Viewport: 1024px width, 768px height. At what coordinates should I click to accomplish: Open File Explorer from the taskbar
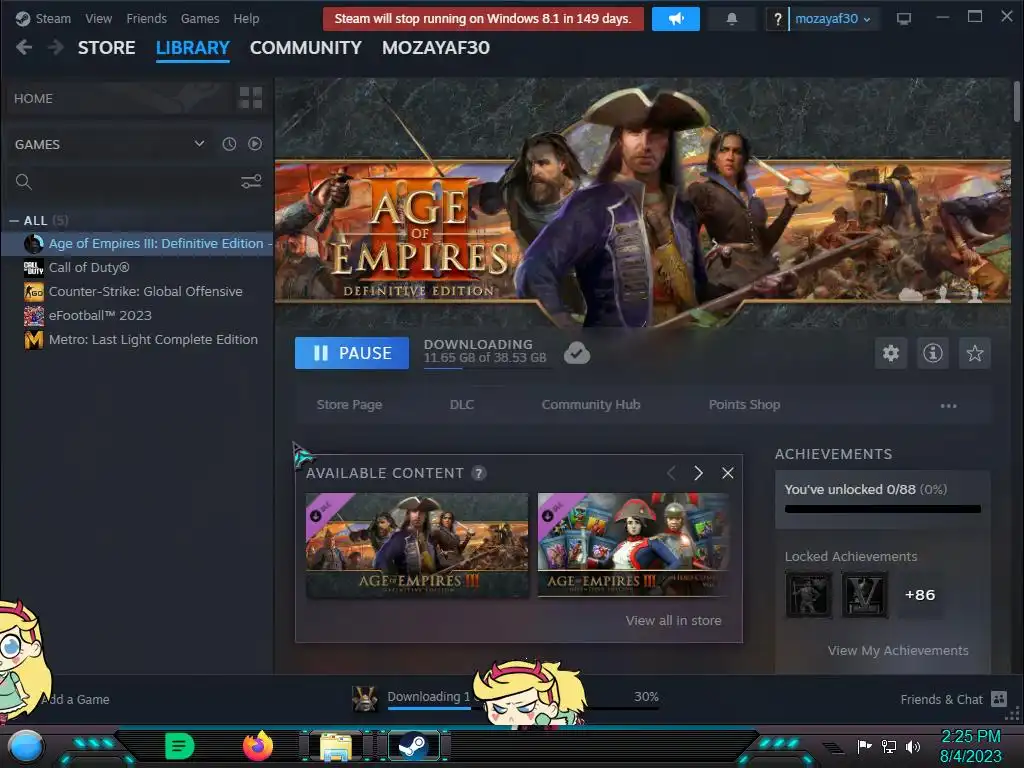336,746
